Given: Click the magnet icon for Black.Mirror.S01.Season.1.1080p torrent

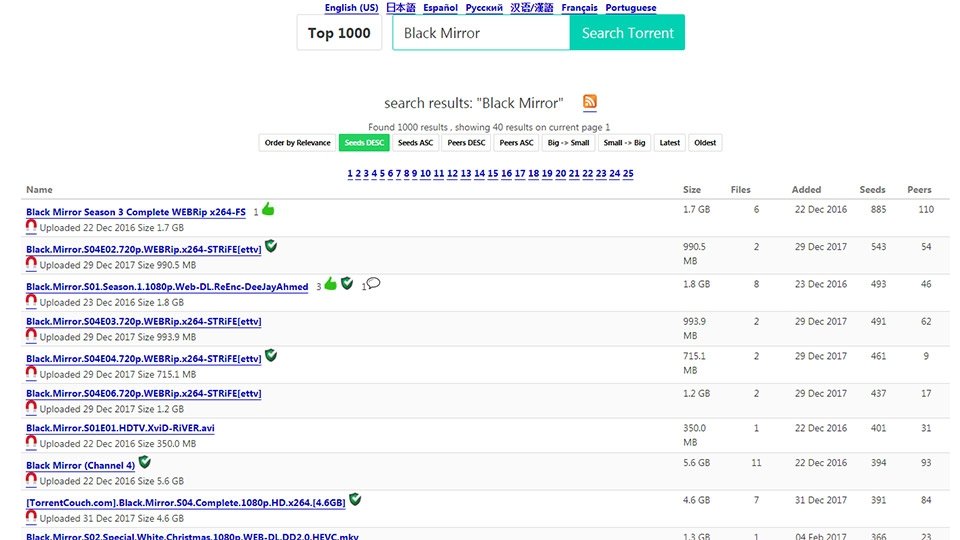Looking at the screenshot, I should 31,301.
